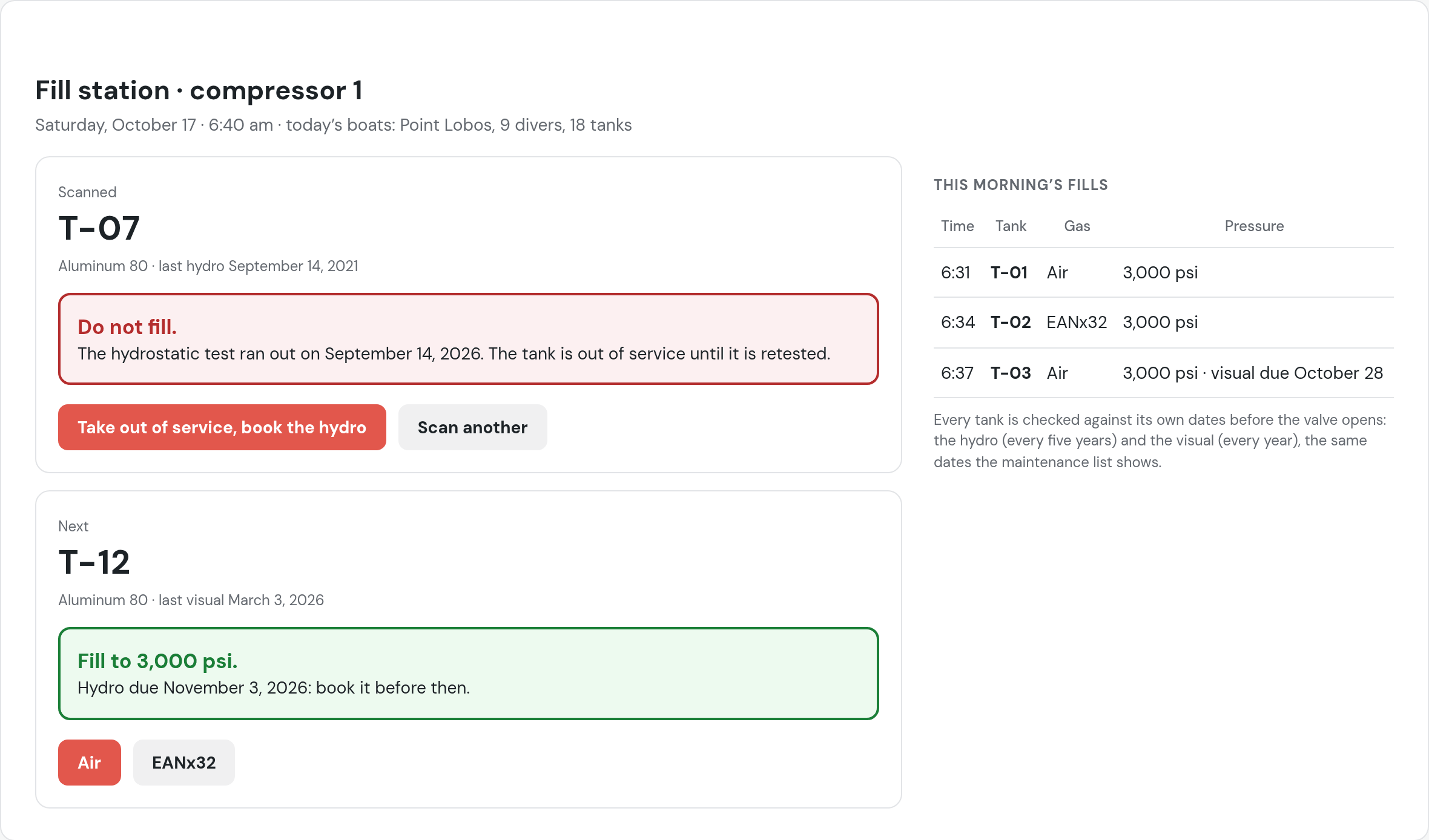Image resolution: width=1429 pixels, height=840 pixels.
Task: Click the 'Fill to 3,000 psi.' notice title
Action: point(157,661)
